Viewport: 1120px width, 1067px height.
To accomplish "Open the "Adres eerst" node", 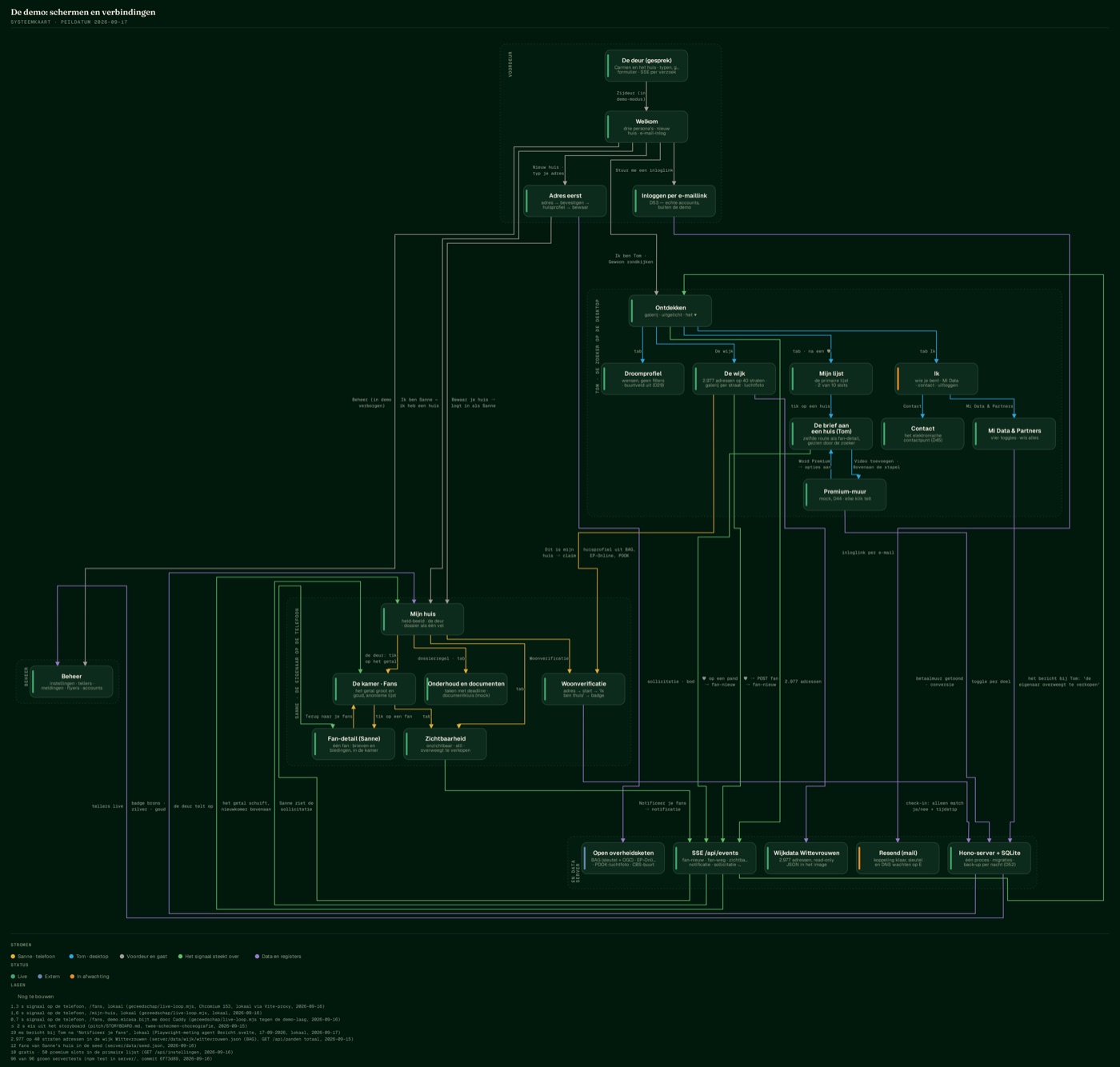I will point(565,201).
